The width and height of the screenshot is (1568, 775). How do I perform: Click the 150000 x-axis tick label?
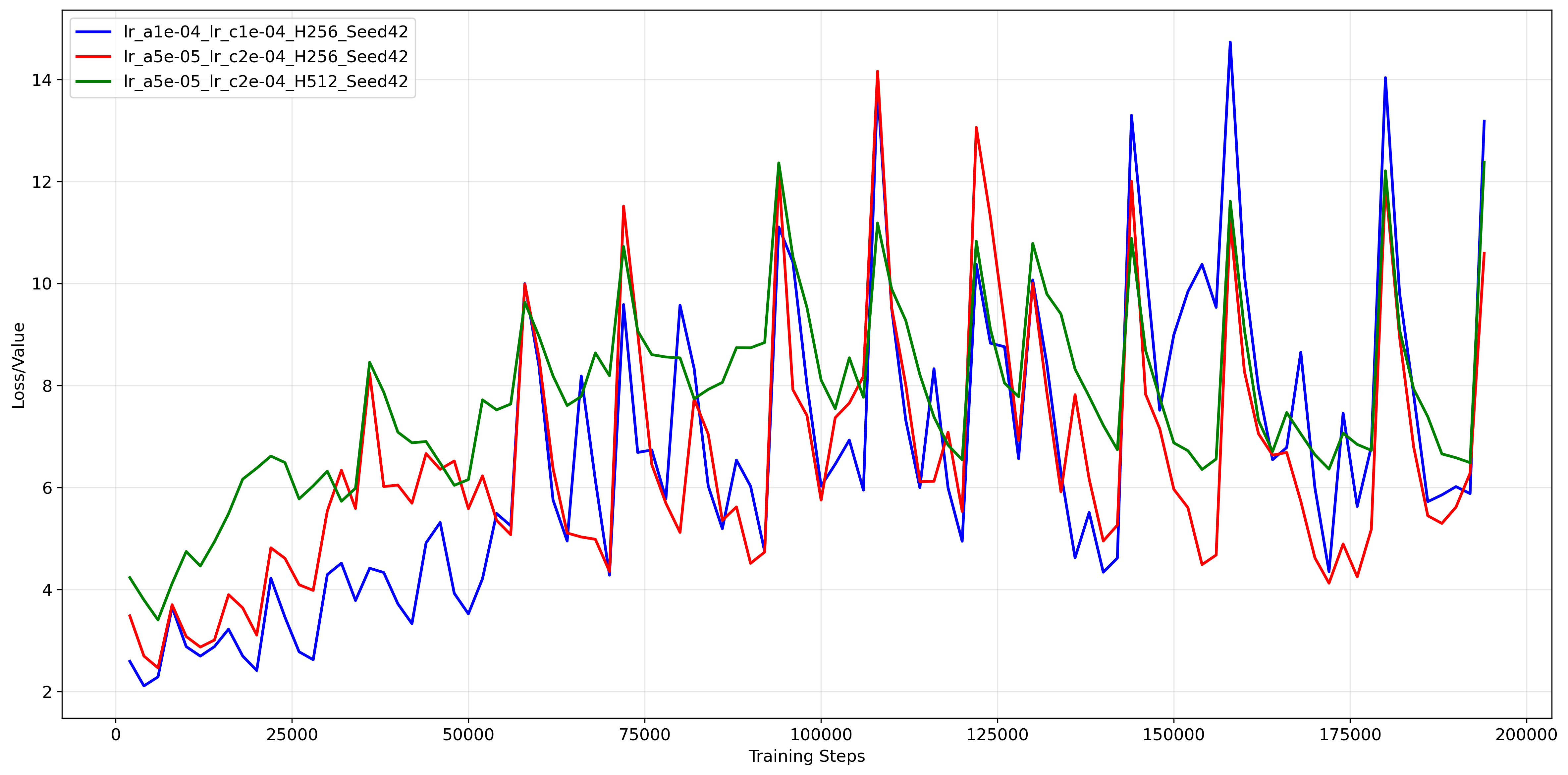tap(1173, 735)
